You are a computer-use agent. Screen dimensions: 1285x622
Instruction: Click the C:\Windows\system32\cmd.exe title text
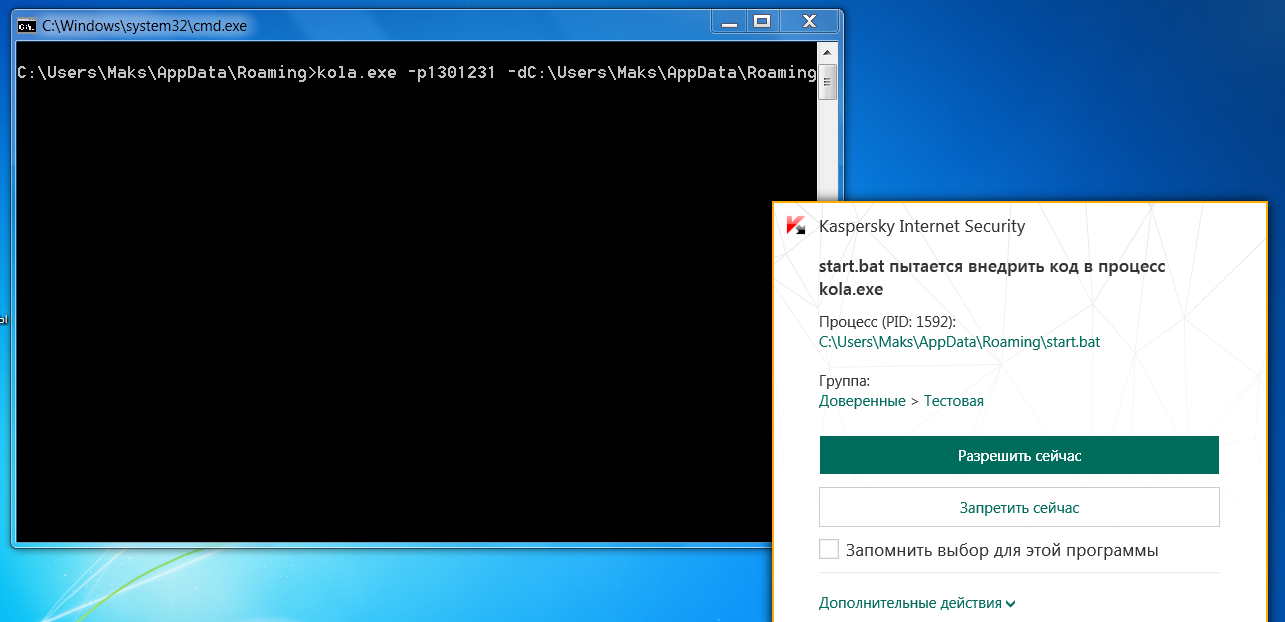tap(144, 26)
